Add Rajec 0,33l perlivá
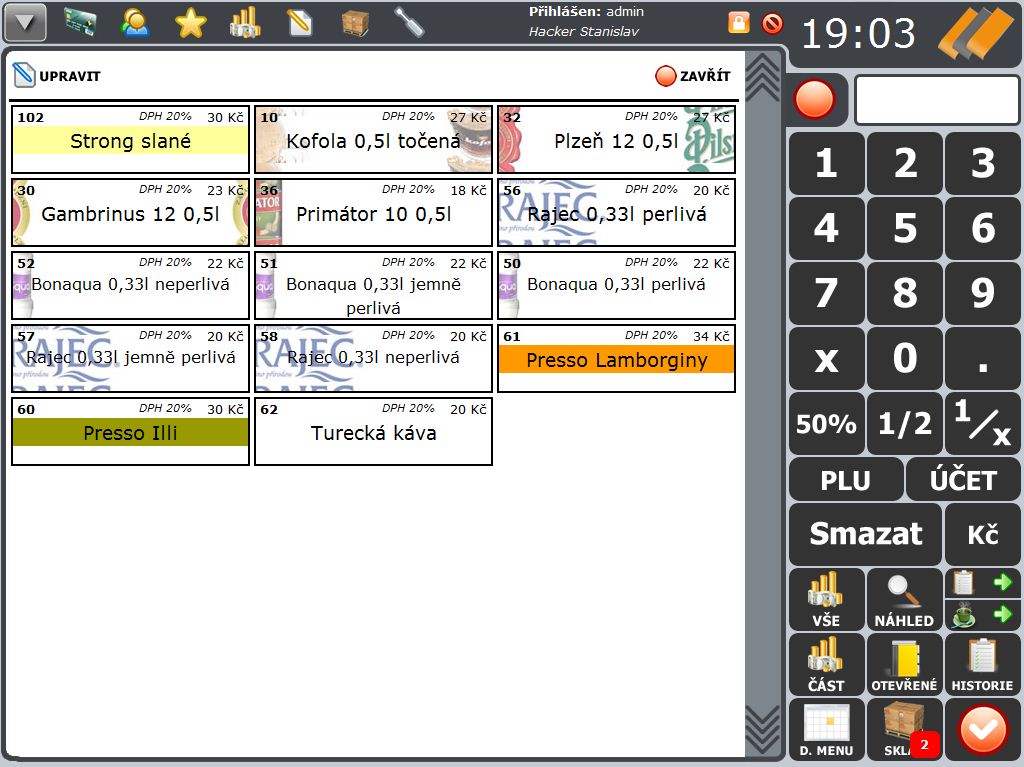This screenshot has height=767, width=1024. [616, 212]
